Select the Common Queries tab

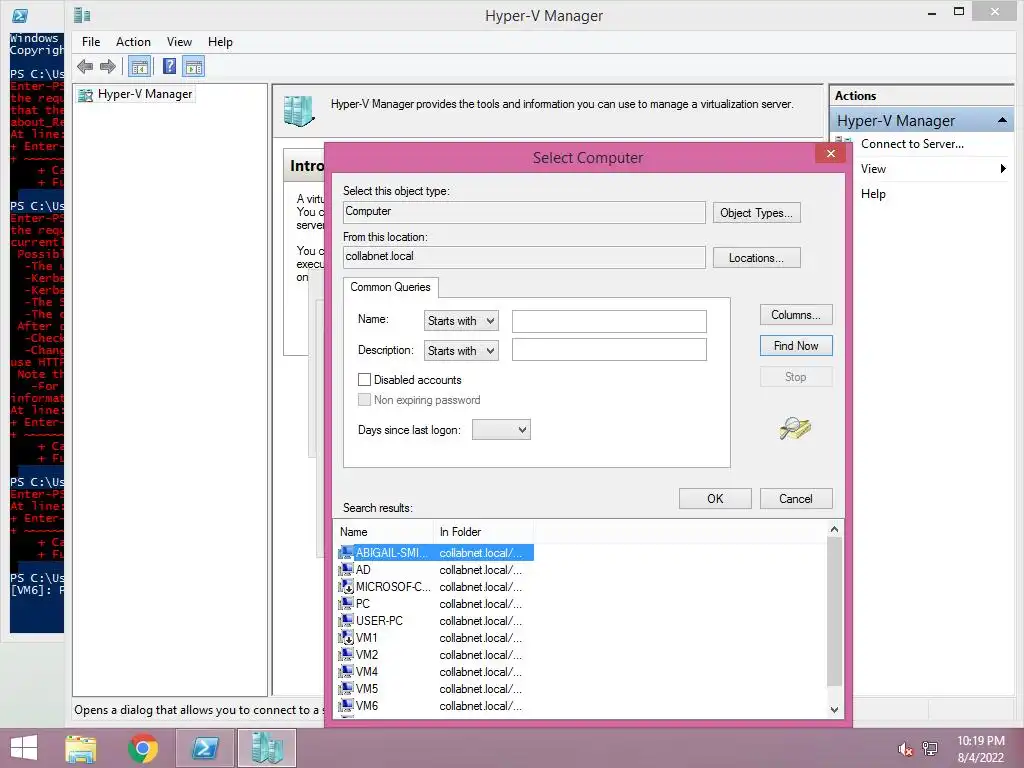pos(391,287)
